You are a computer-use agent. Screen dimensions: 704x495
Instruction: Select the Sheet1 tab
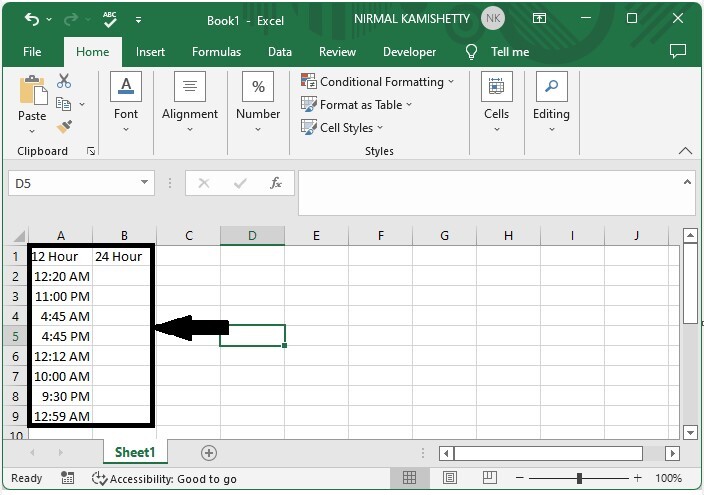(135, 452)
